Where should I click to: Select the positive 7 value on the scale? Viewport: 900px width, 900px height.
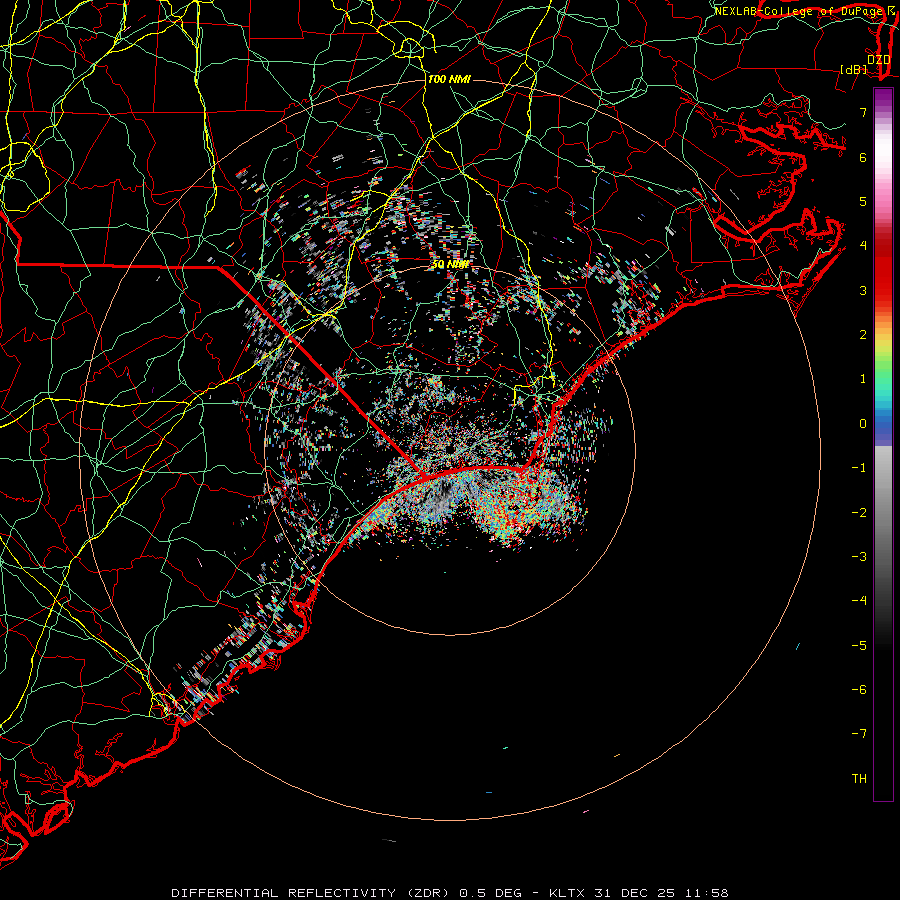point(863,112)
